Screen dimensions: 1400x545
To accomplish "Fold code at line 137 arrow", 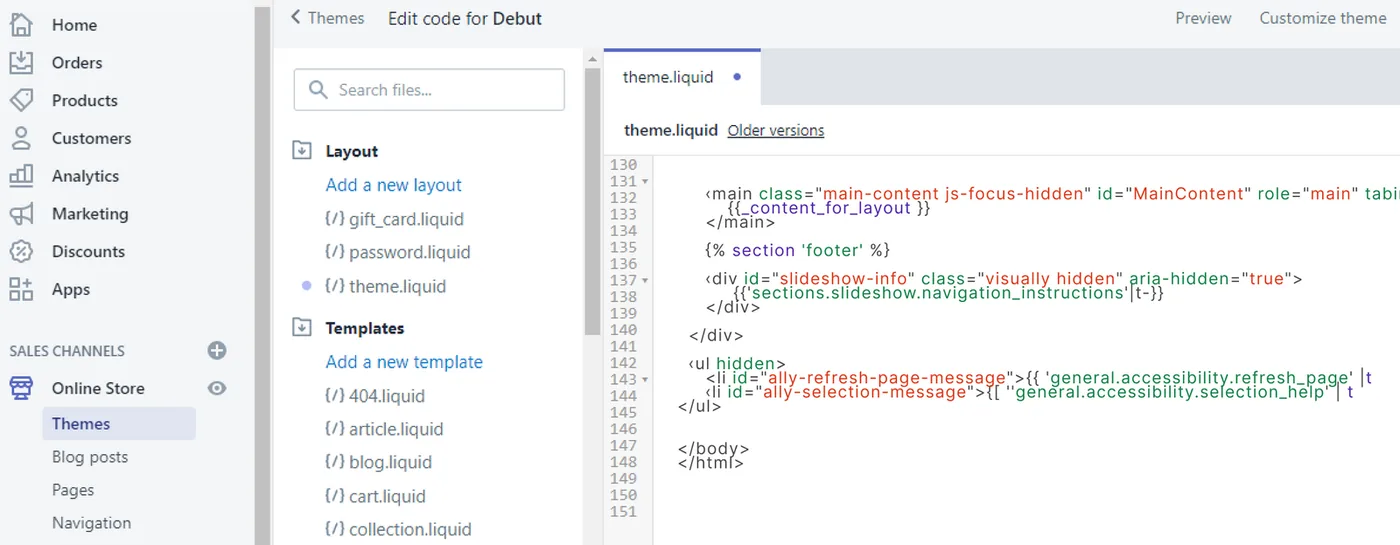I will tap(645, 280).
